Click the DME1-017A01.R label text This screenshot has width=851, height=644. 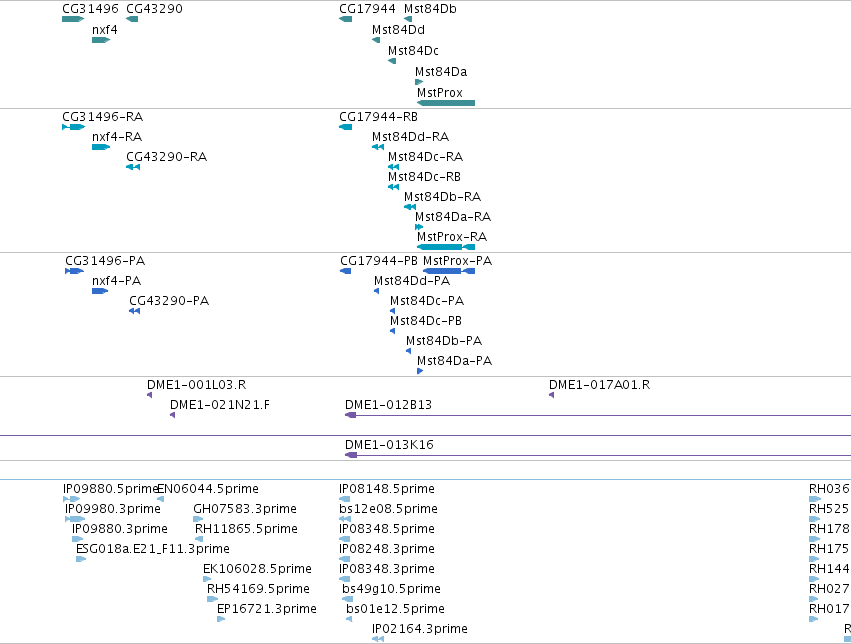(599, 385)
